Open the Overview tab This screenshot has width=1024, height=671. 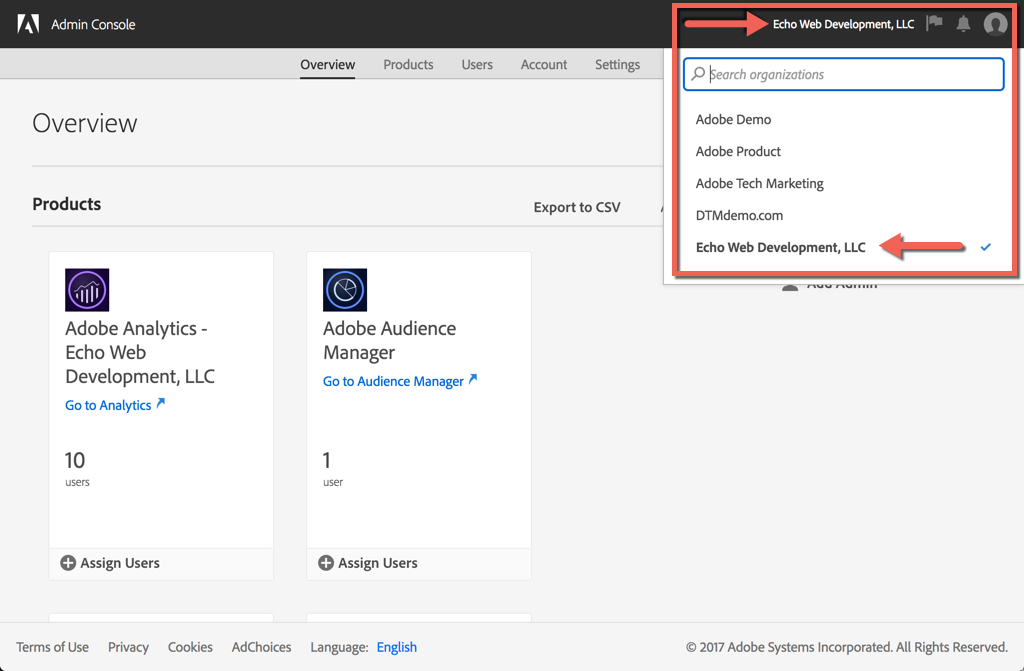328,64
